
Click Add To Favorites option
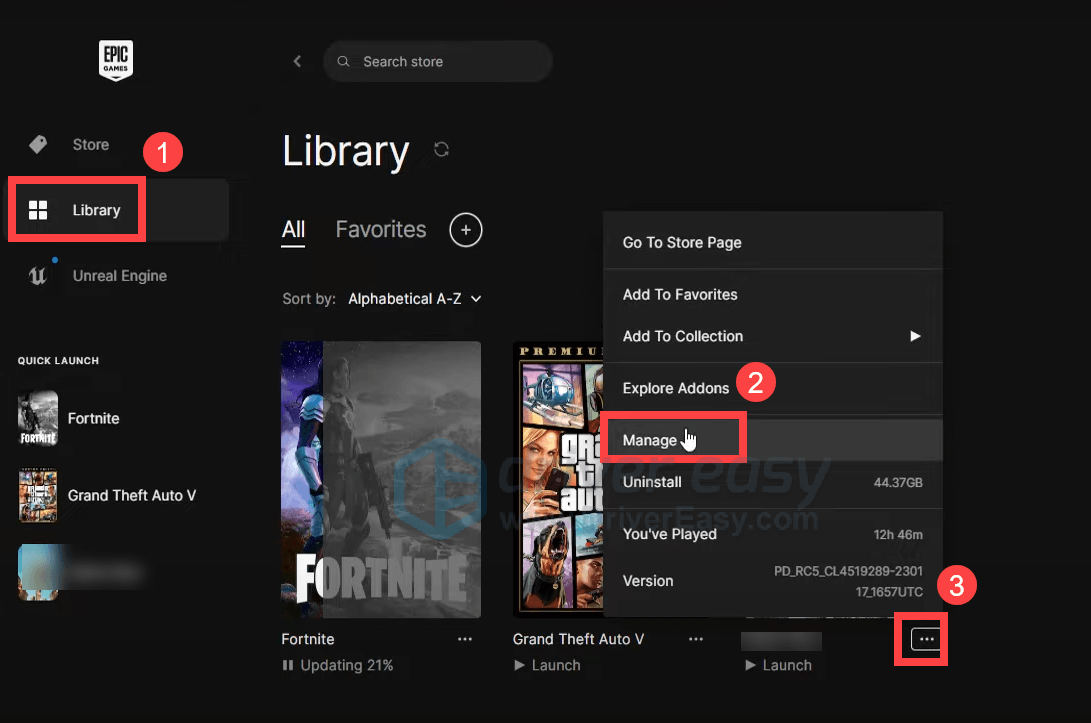(680, 295)
